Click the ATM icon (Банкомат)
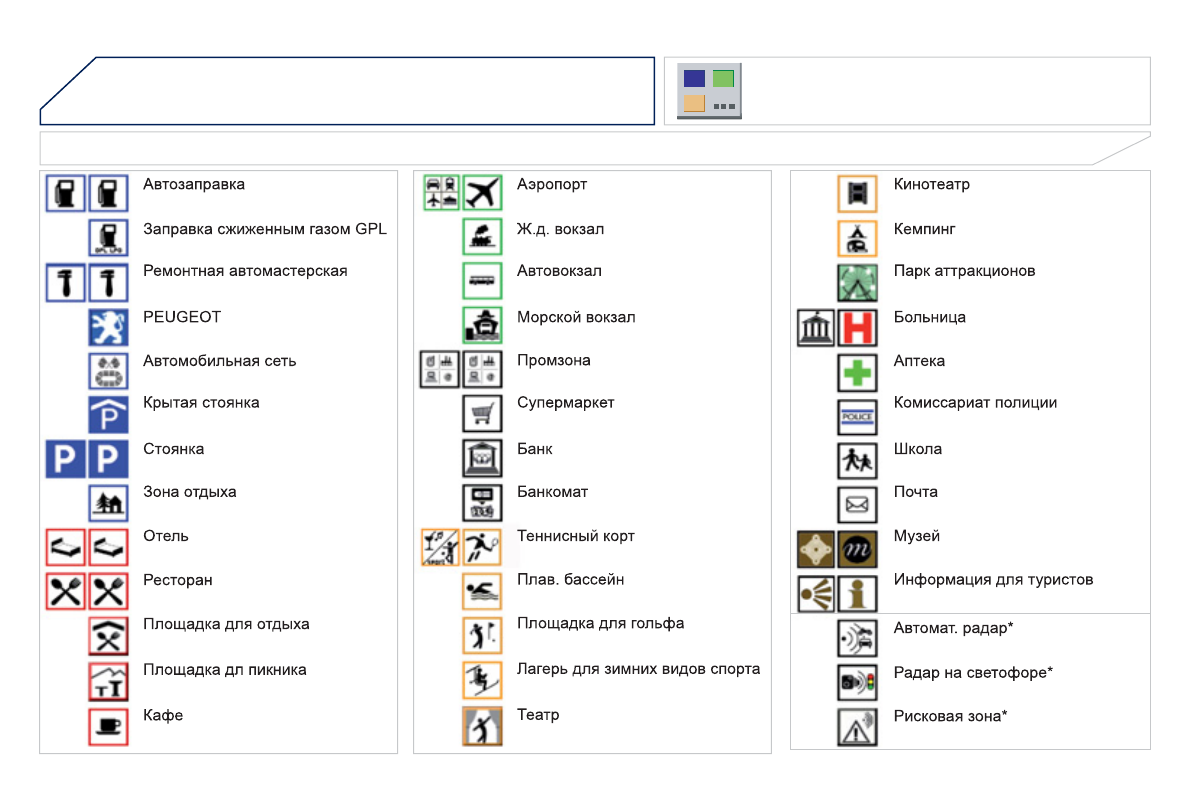This screenshot has height=794, width=1191. [x=482, y=503]
